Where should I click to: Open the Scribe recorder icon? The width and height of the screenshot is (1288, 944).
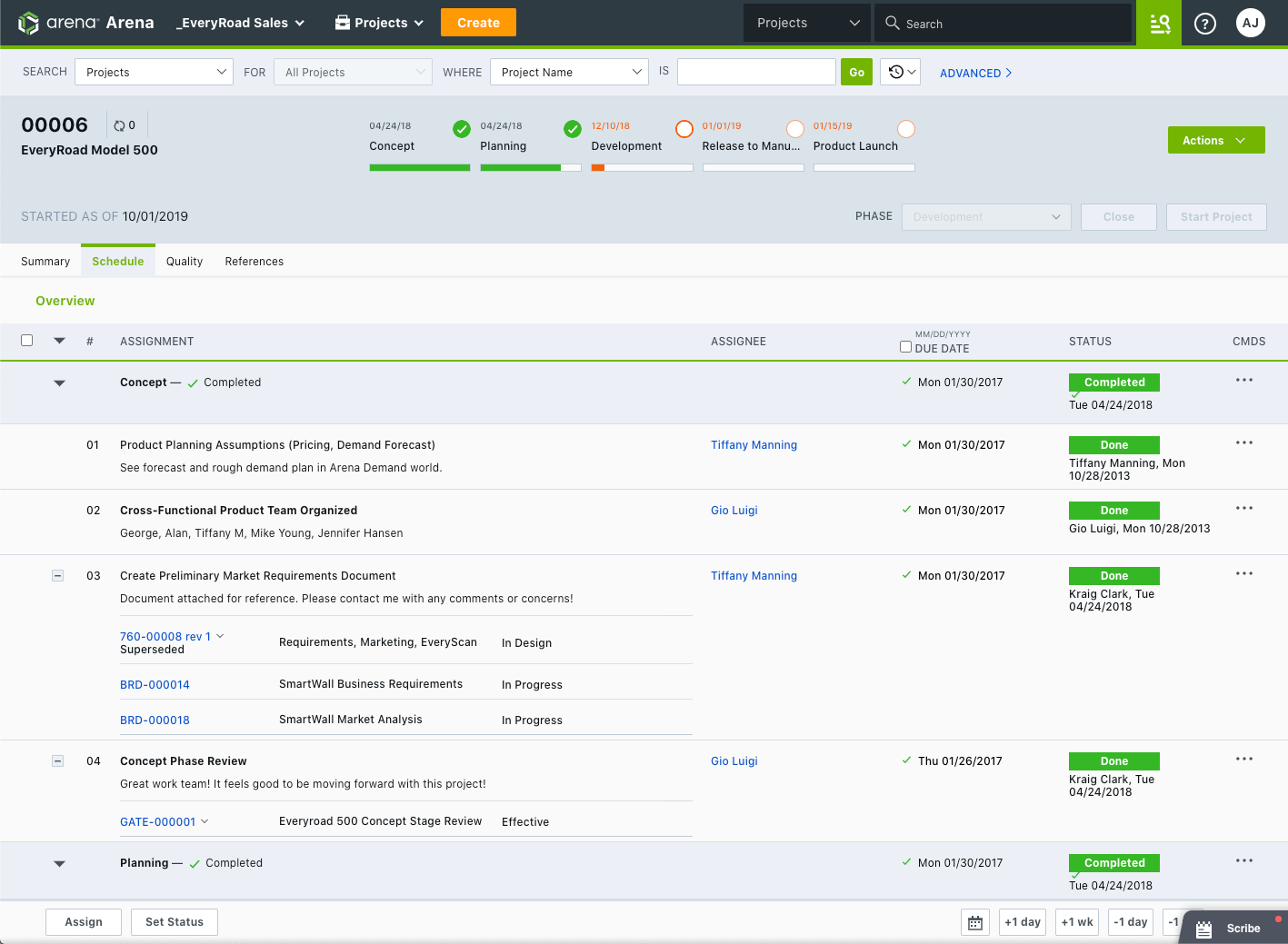[x=1204, y=929]
